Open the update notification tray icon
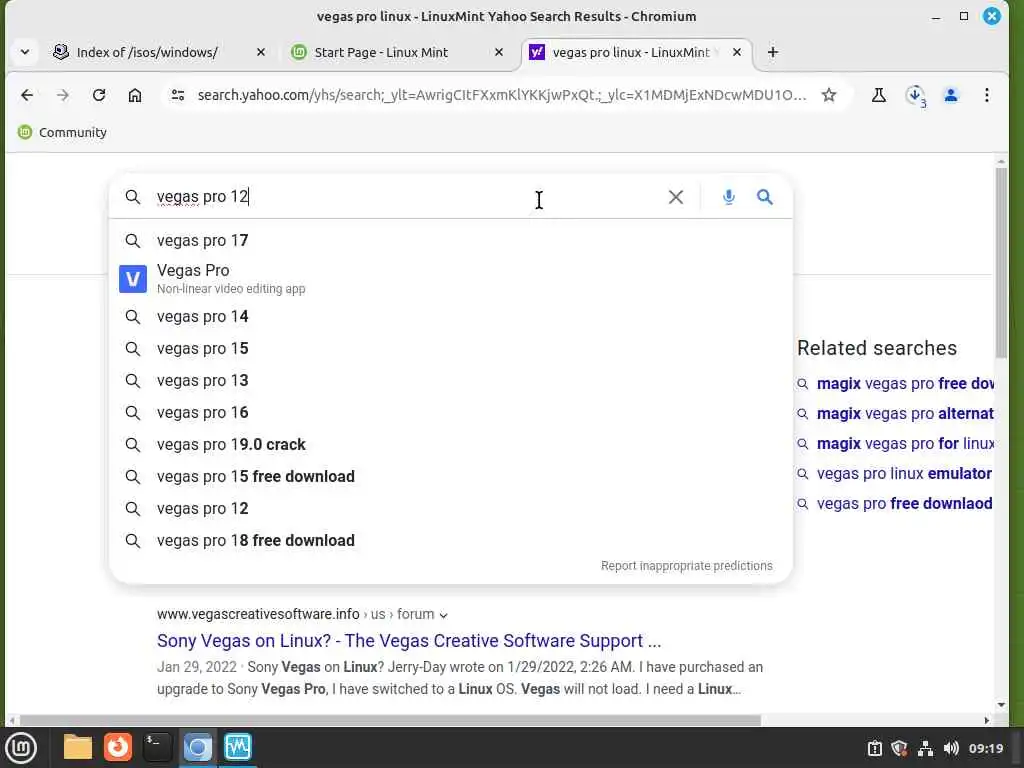 (874, 748)
